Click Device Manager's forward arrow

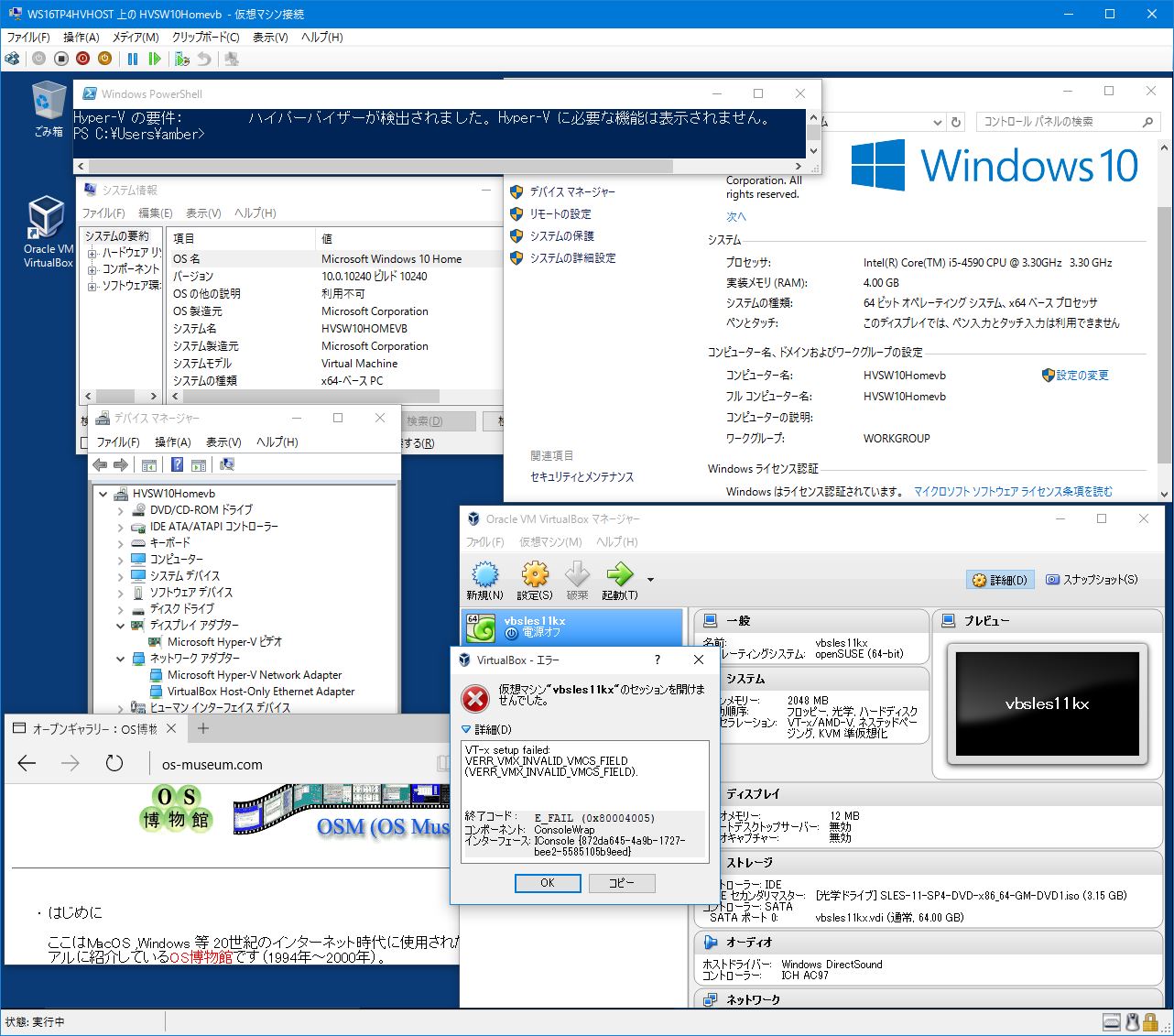120,464
